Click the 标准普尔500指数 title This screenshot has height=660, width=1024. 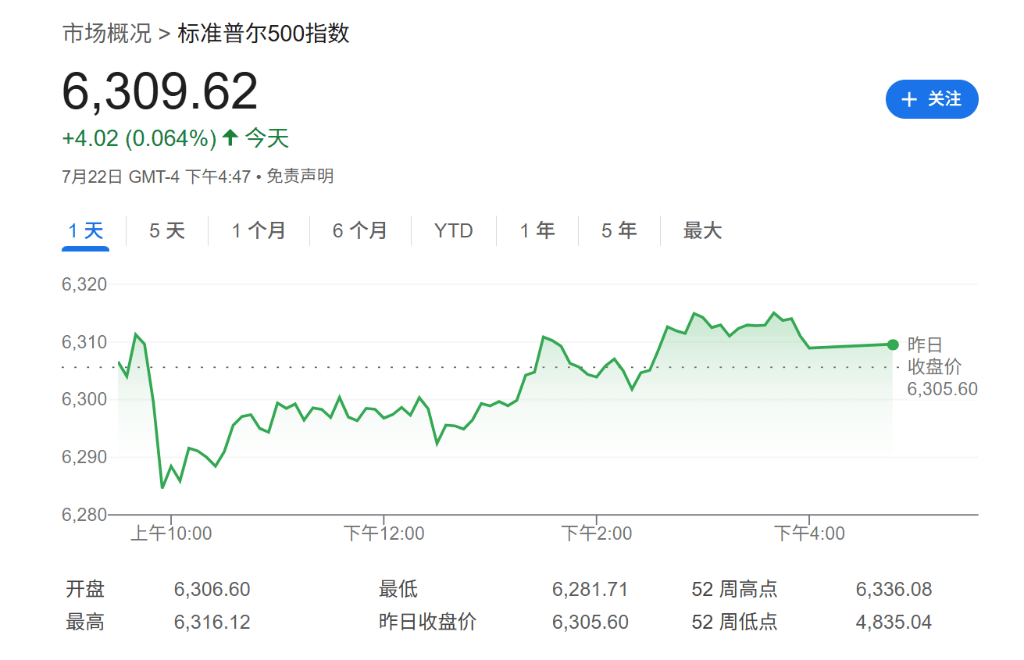pos(264,33)
